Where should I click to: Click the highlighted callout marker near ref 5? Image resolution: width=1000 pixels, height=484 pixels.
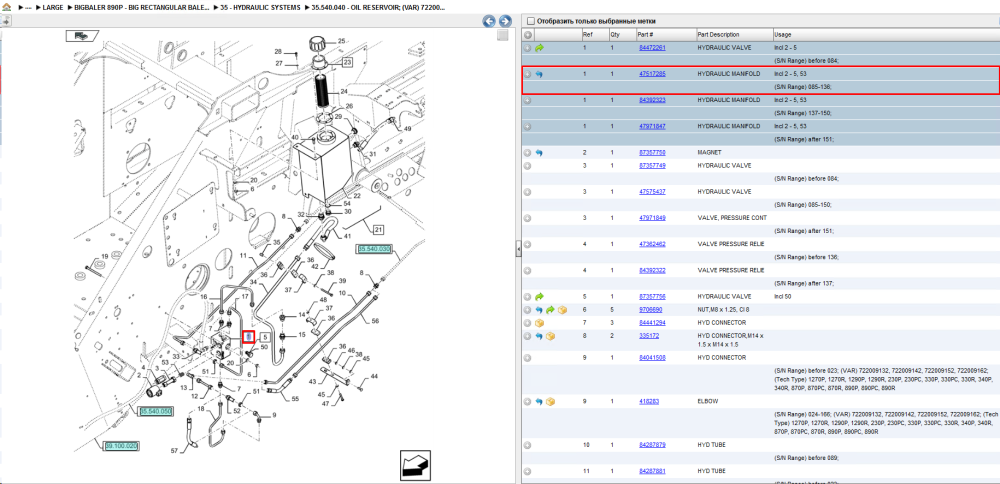point(249,336)
